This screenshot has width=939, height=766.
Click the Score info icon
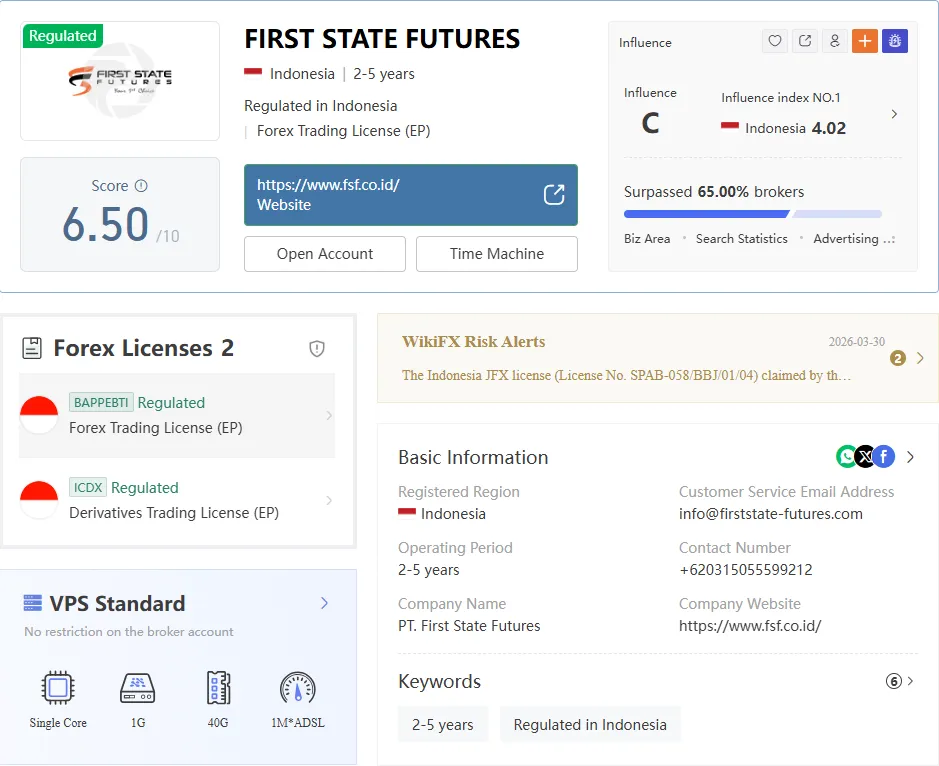pos(141,186)
